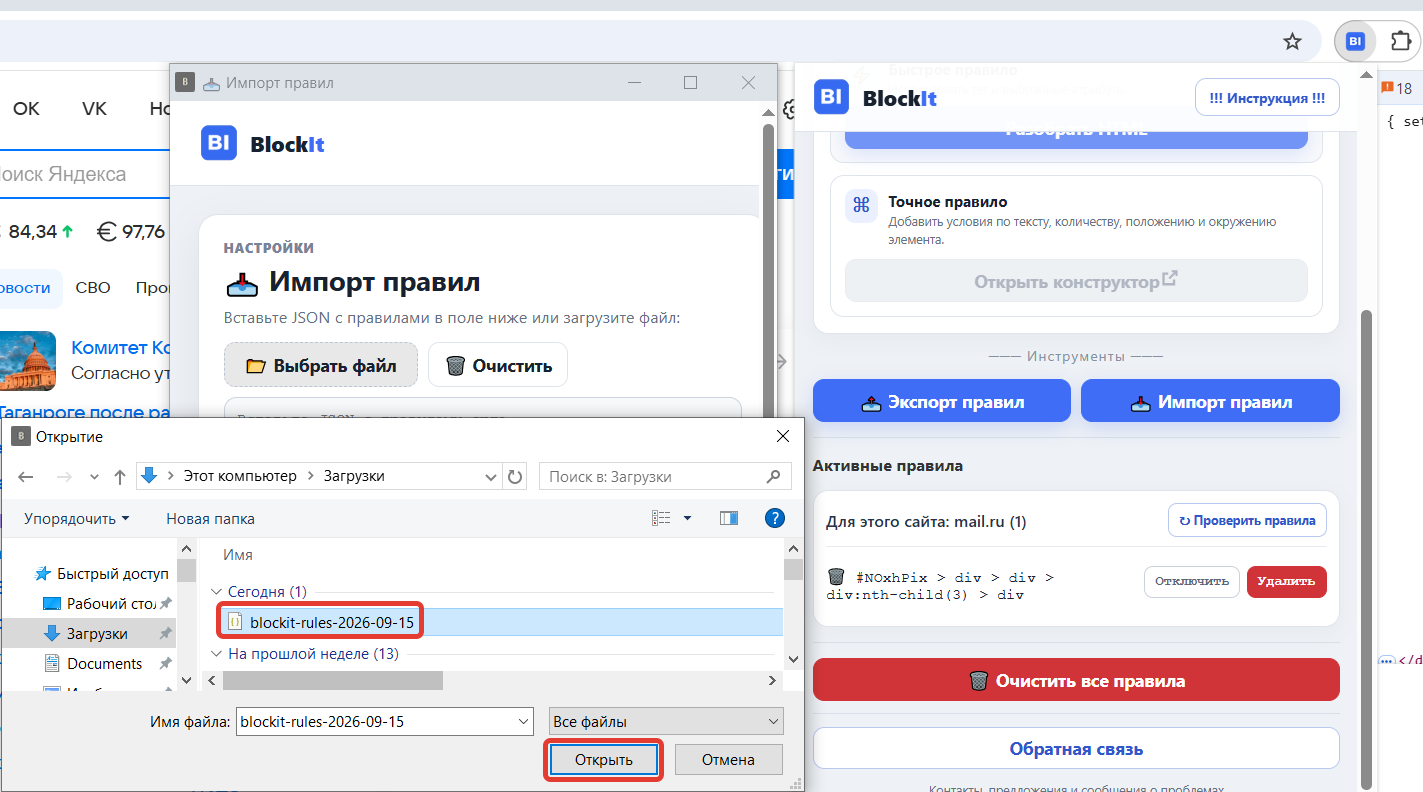Open the Упорядочить menu
Viewport: 1423px width, 792px height.
[77, 518]
